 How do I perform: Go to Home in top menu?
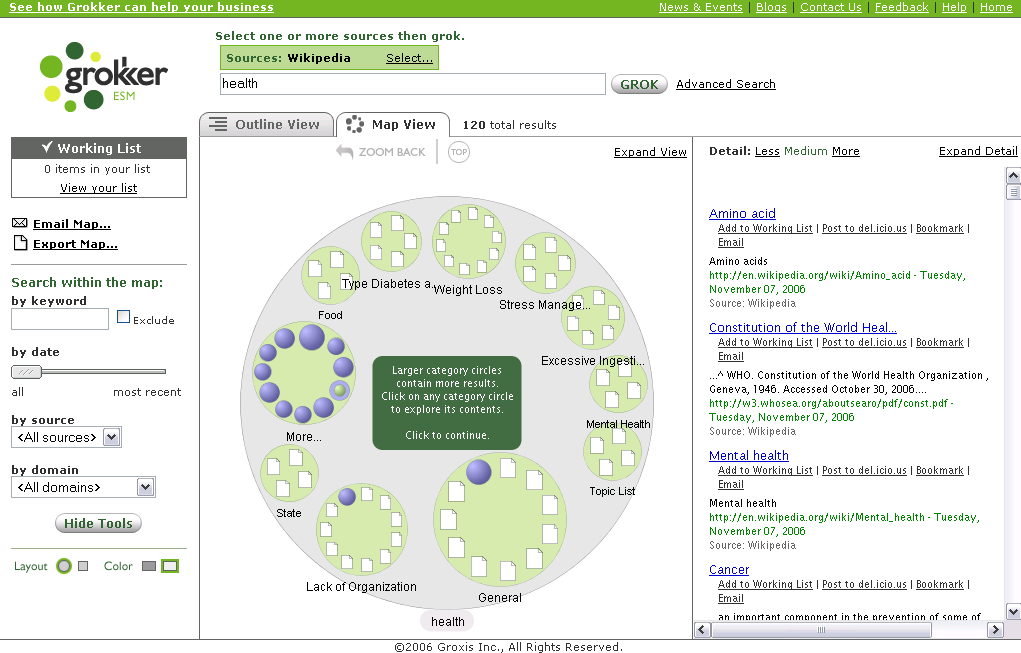click(996, 7)
